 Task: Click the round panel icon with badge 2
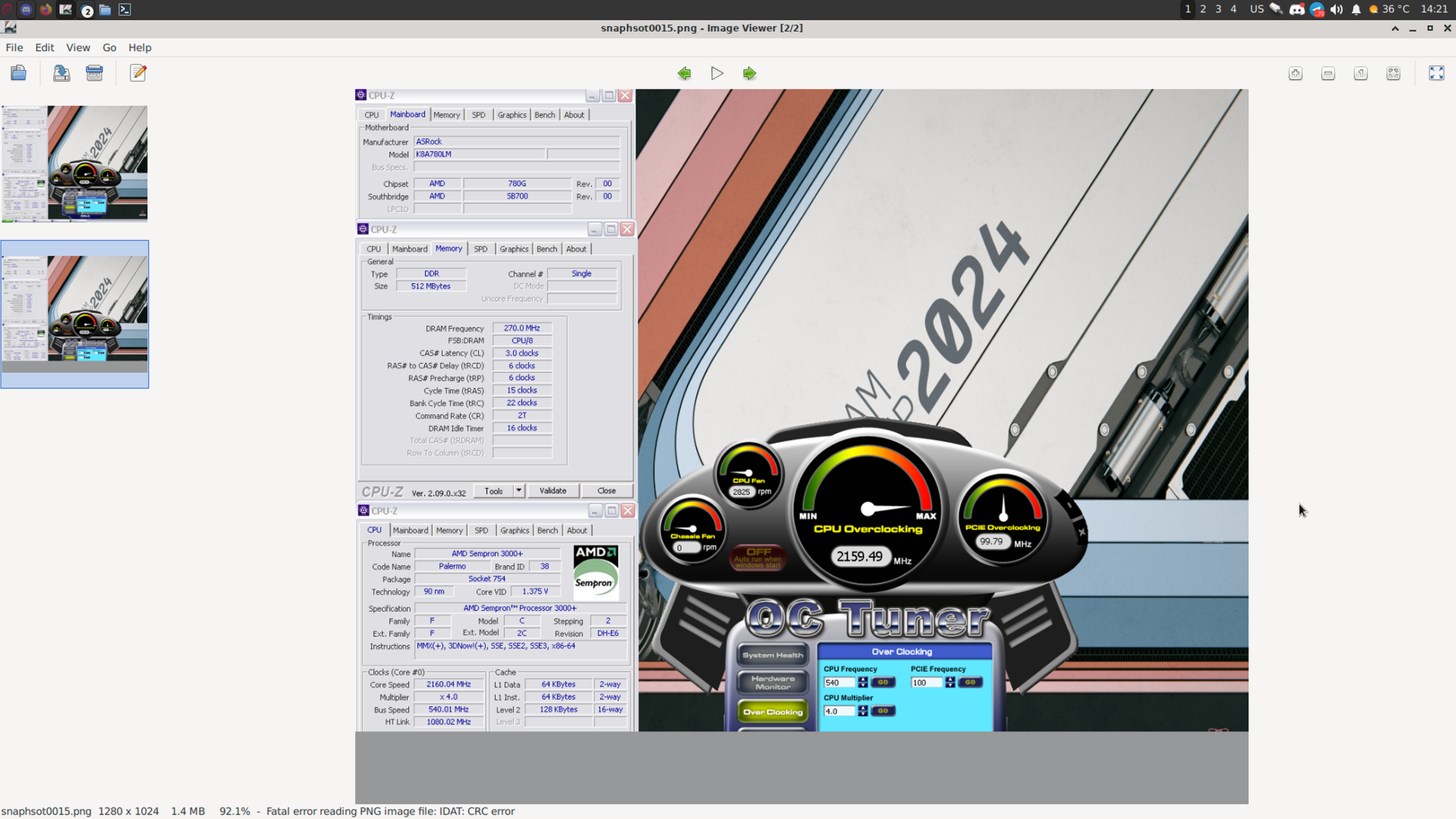pyautogui.click(x=86, y=10)
